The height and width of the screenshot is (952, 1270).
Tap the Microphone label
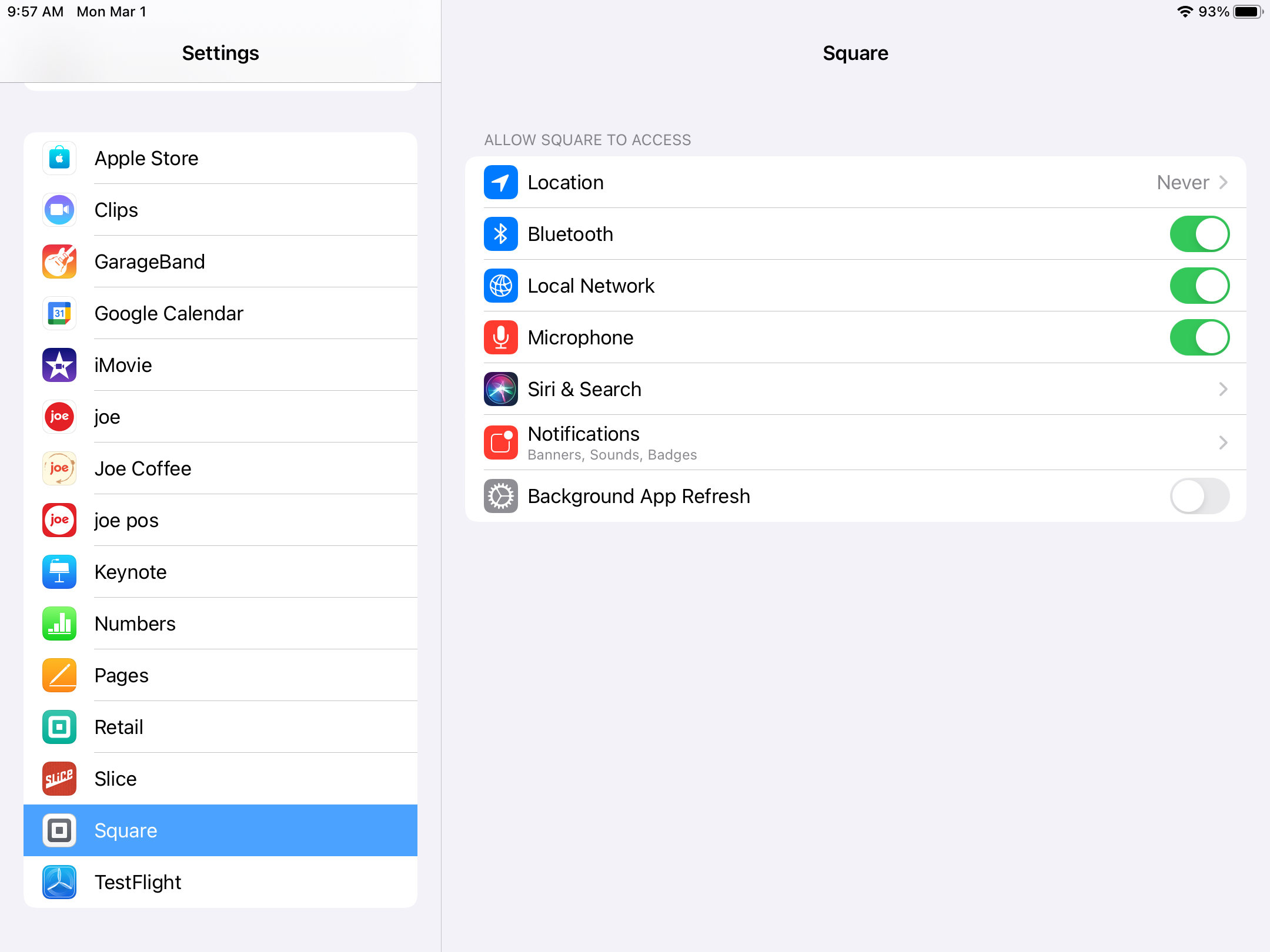581,337
